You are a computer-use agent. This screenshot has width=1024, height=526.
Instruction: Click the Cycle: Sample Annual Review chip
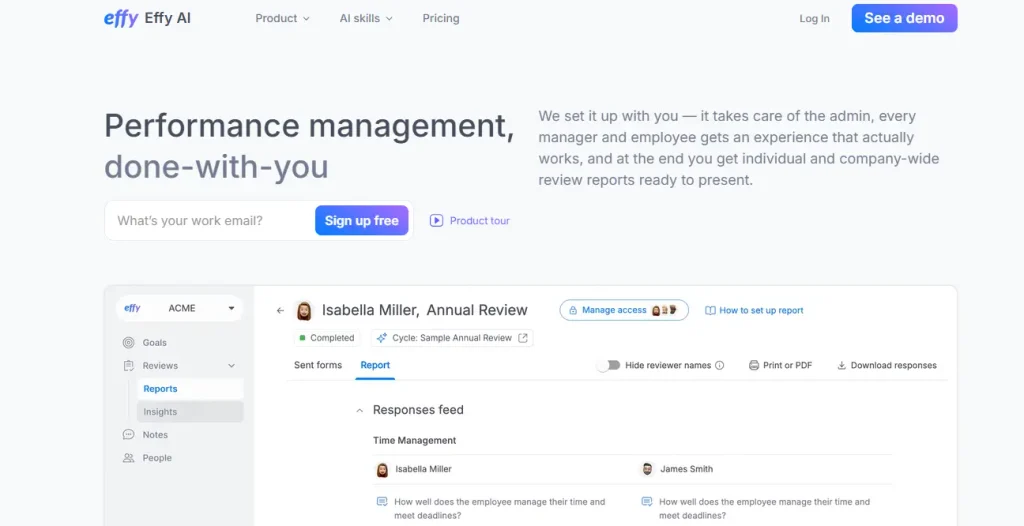452,338
